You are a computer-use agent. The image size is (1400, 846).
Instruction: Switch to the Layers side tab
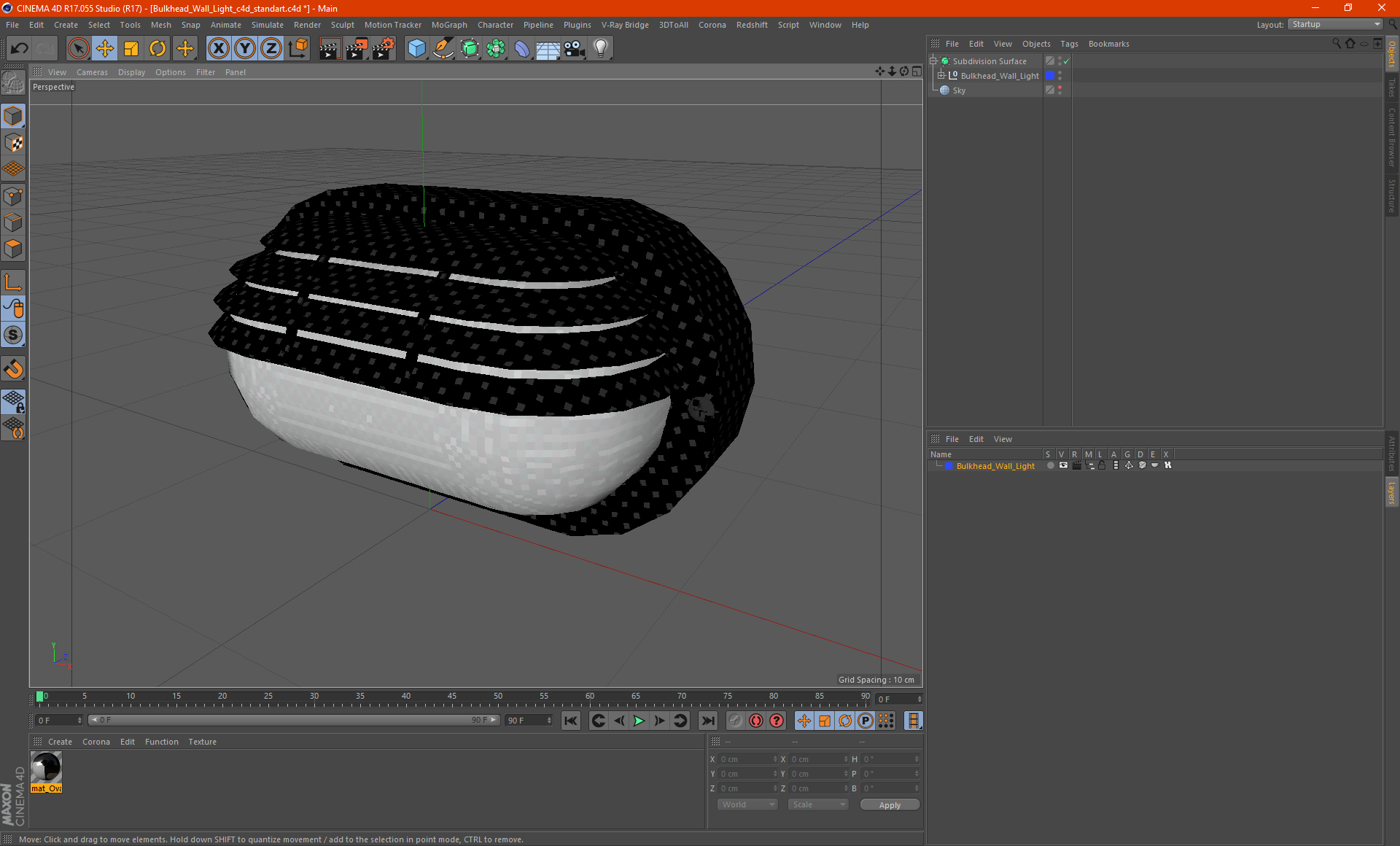pyautogui.click(x=1391, y=493)
